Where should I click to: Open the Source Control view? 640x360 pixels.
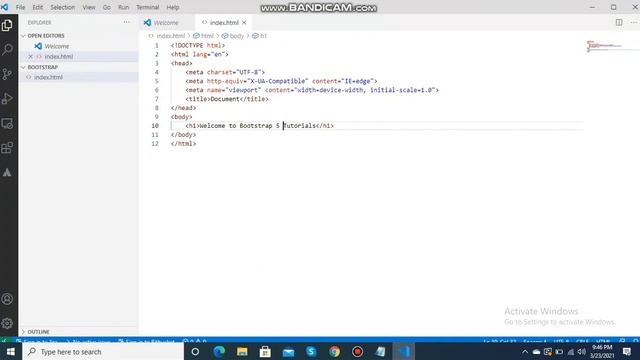(7, 74)
